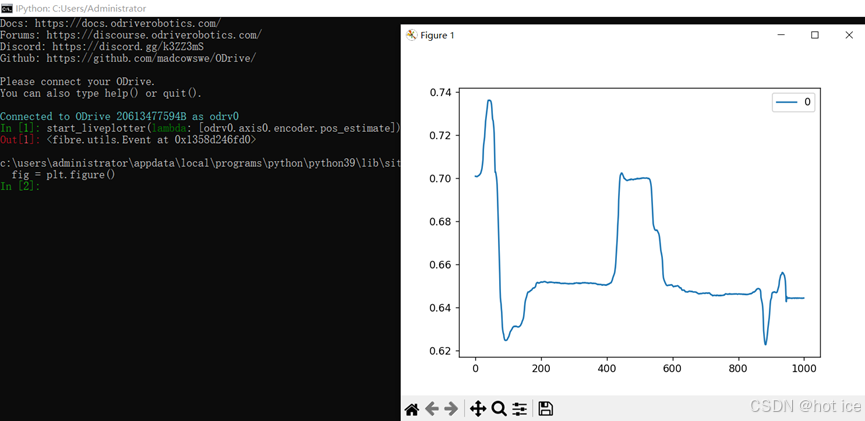Click the discourse.odriverobotics.com forums URL
The width and height of the screenshot is (865, 421).
tap(154, 35)
